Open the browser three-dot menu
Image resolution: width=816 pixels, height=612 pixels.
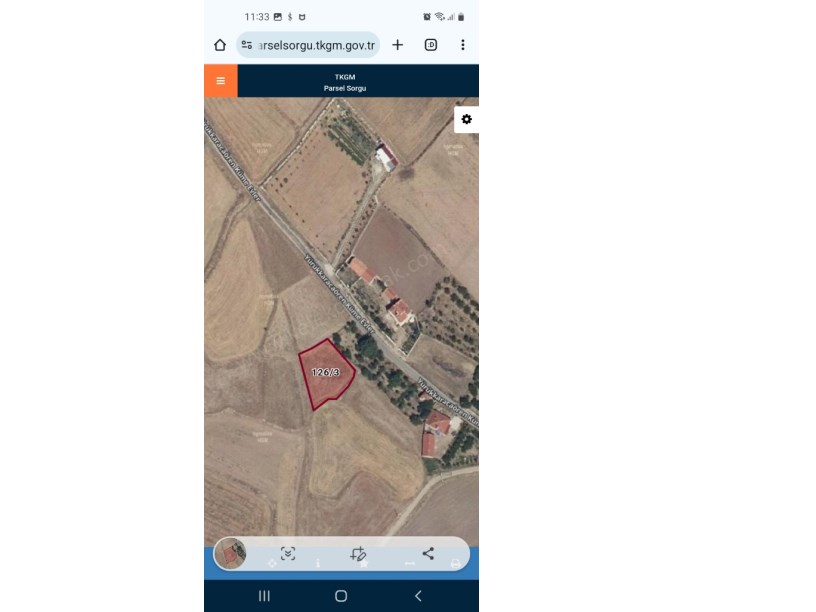[x=463, y=45]
